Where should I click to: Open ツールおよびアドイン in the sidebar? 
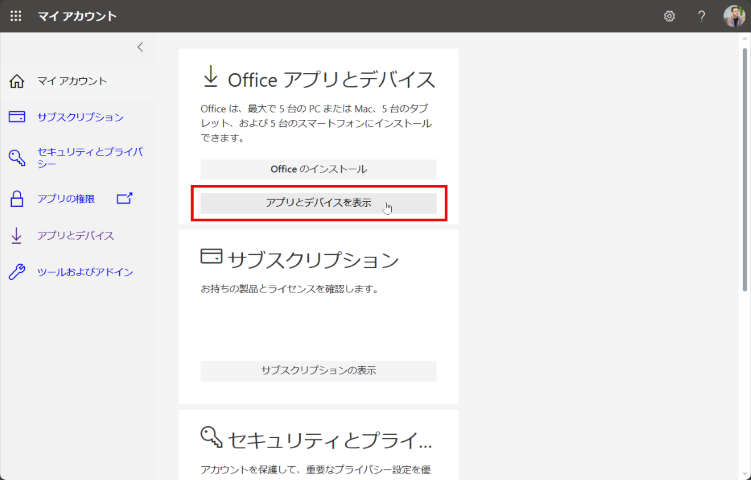click(x=85, y=272)
